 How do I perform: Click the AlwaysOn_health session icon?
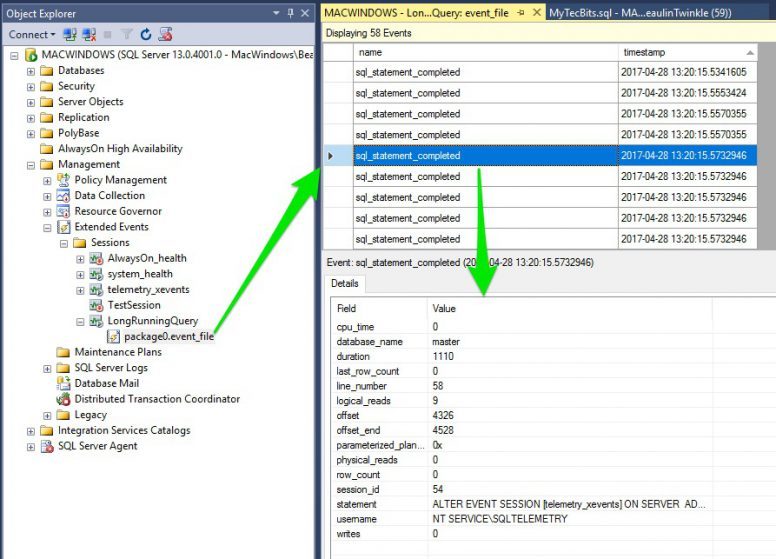click(96, 258)
